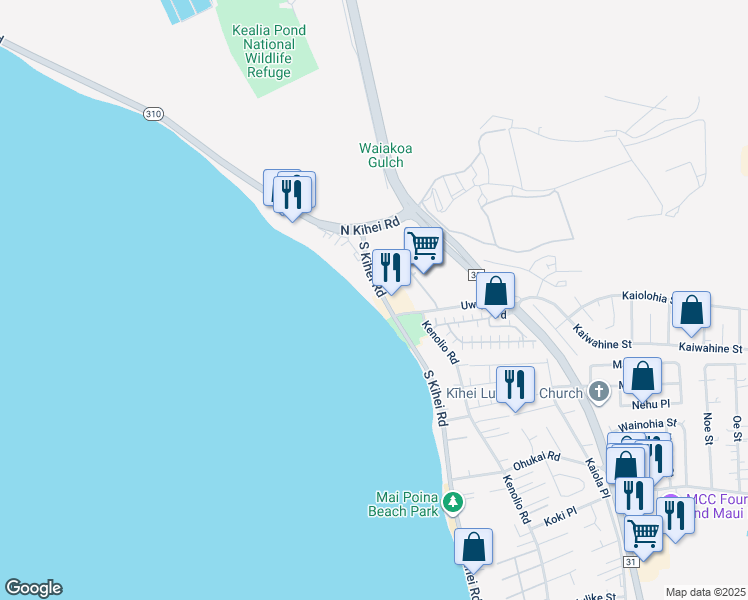Click the Wainohia St street label
This screenshot has height=600, width=748.
pos(647,424)
